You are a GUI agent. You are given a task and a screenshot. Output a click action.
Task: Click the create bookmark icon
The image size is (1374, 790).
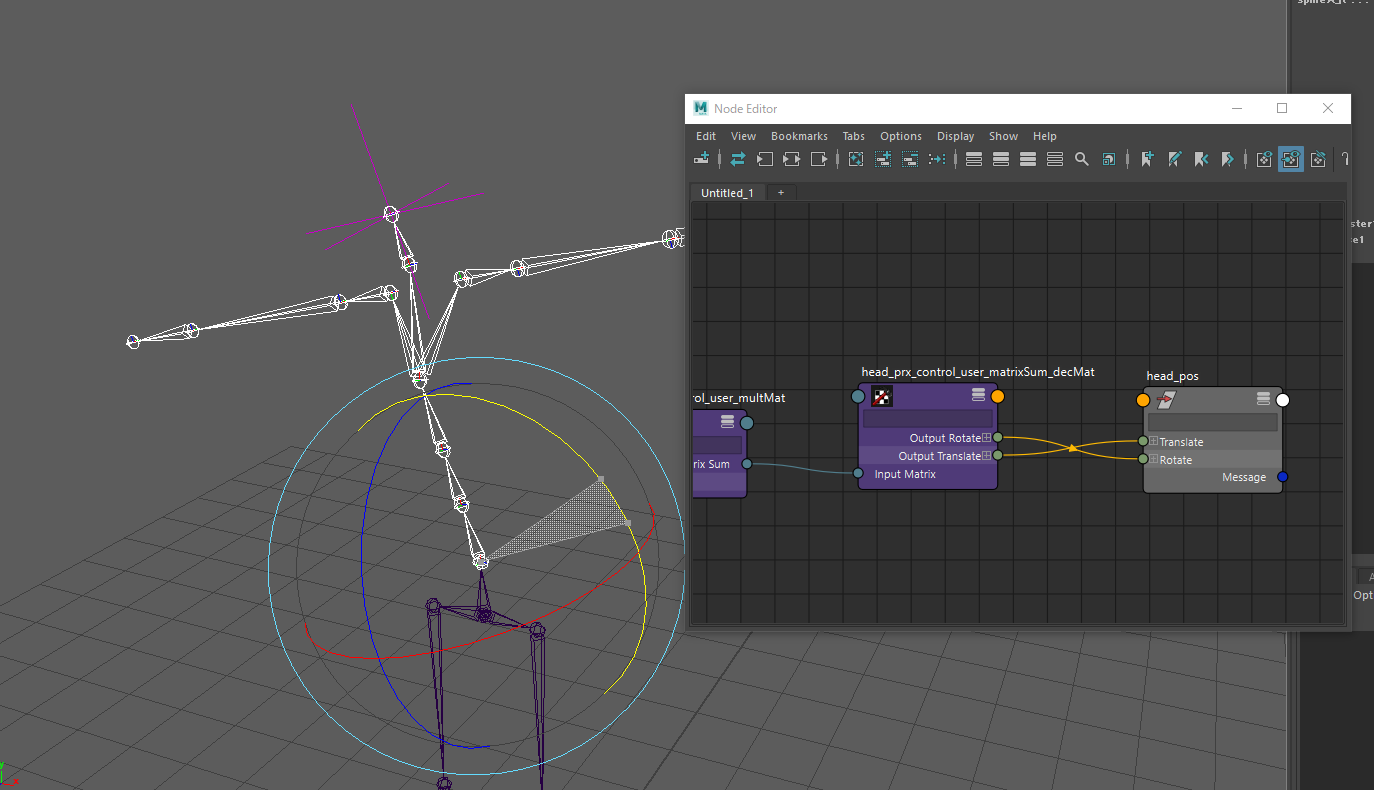[1146, 159]
